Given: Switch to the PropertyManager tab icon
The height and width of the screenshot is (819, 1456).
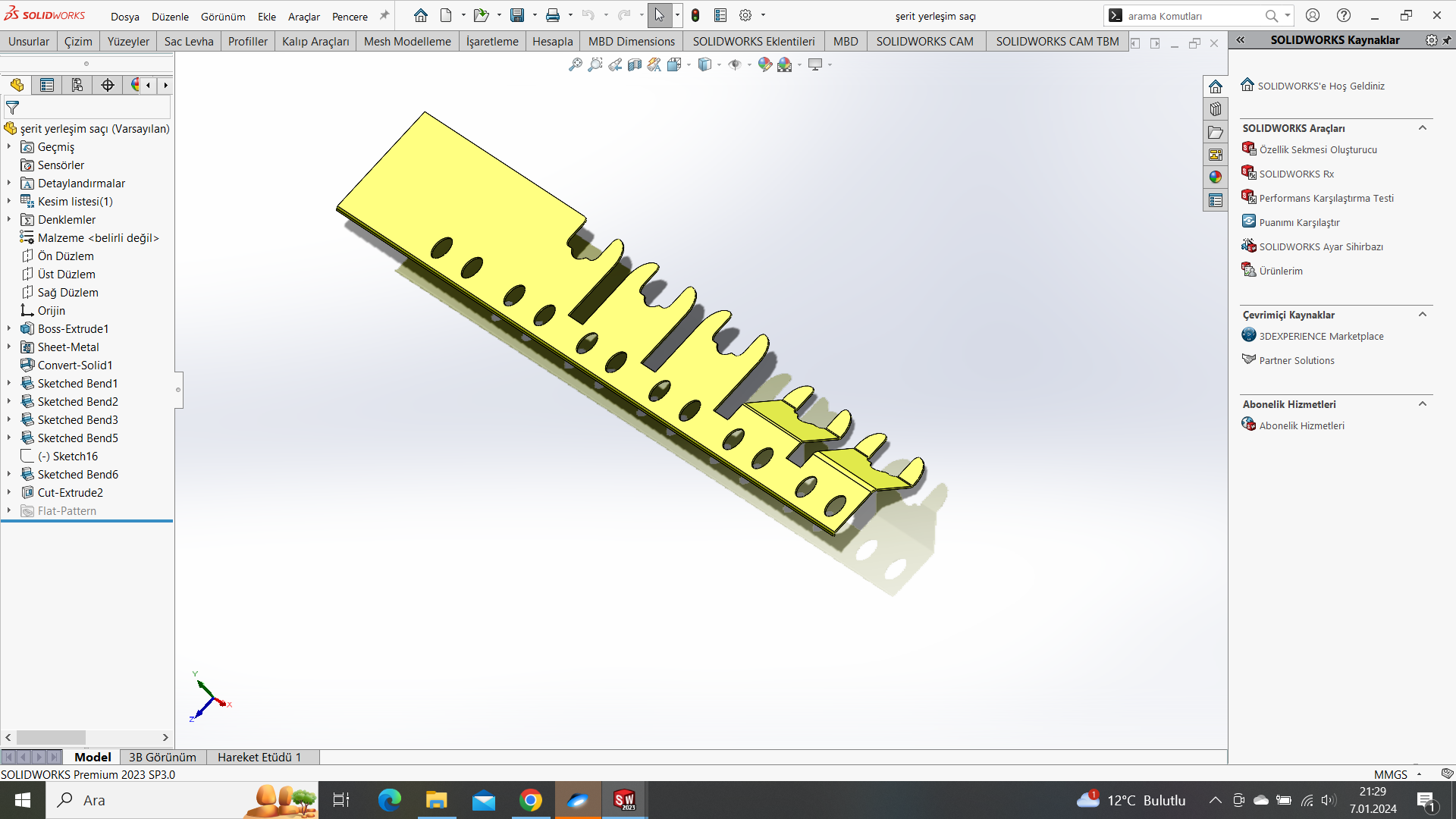Looking at the screenshot, I should 47,85.
